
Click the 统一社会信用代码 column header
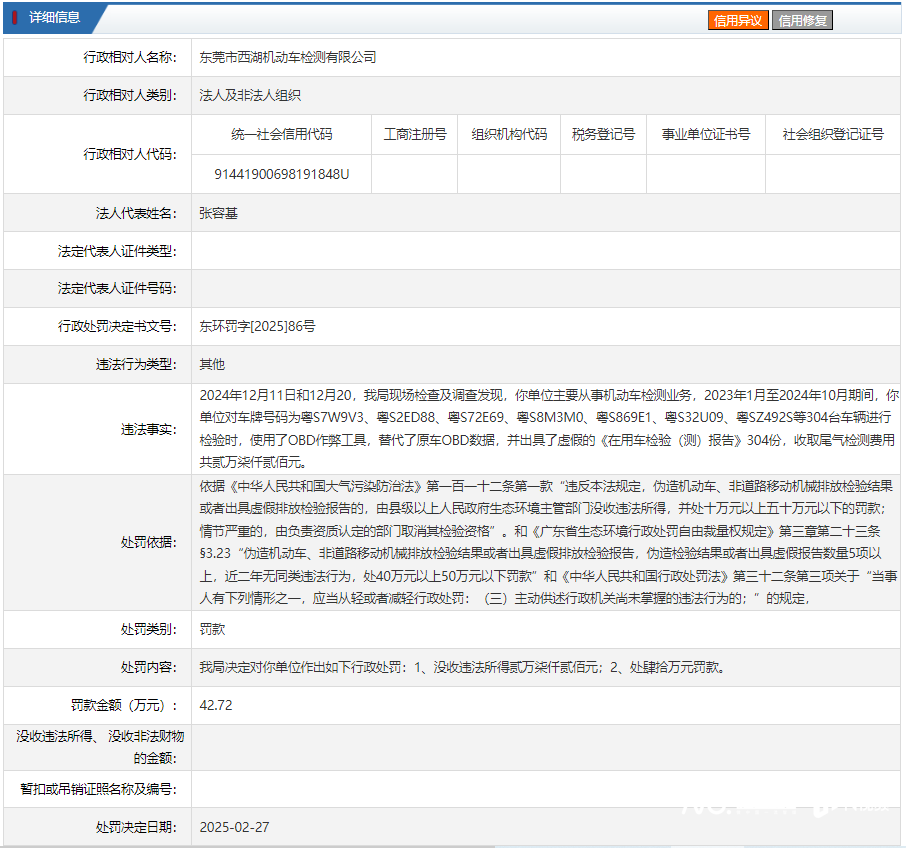pyautogui.click(x=281, y=135)
